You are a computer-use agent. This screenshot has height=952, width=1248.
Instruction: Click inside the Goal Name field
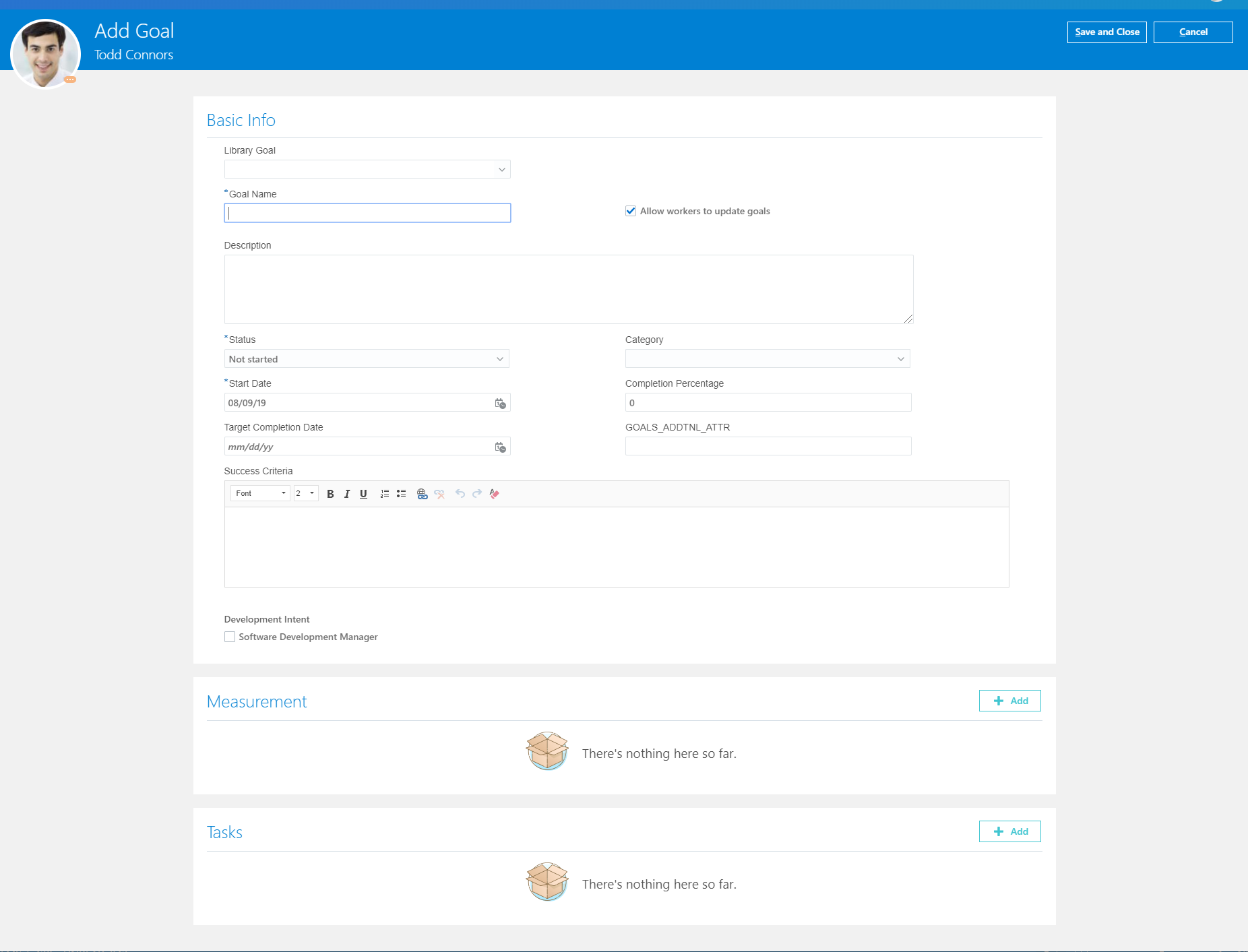(x=367, y=212)
